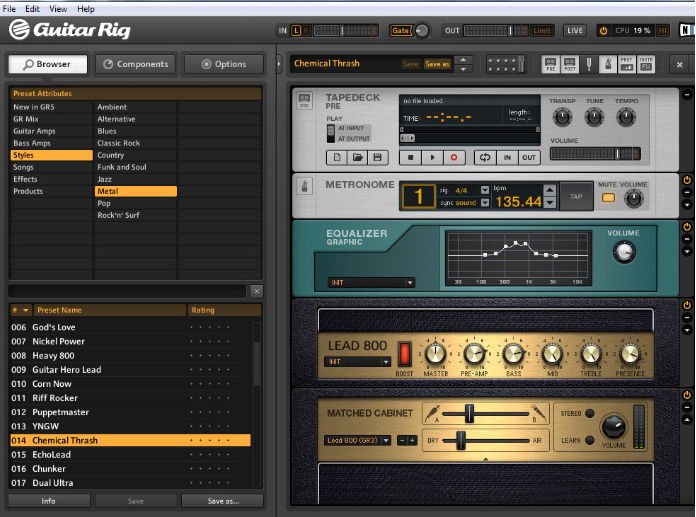Set loop IN point in Tapedeck

507,158
